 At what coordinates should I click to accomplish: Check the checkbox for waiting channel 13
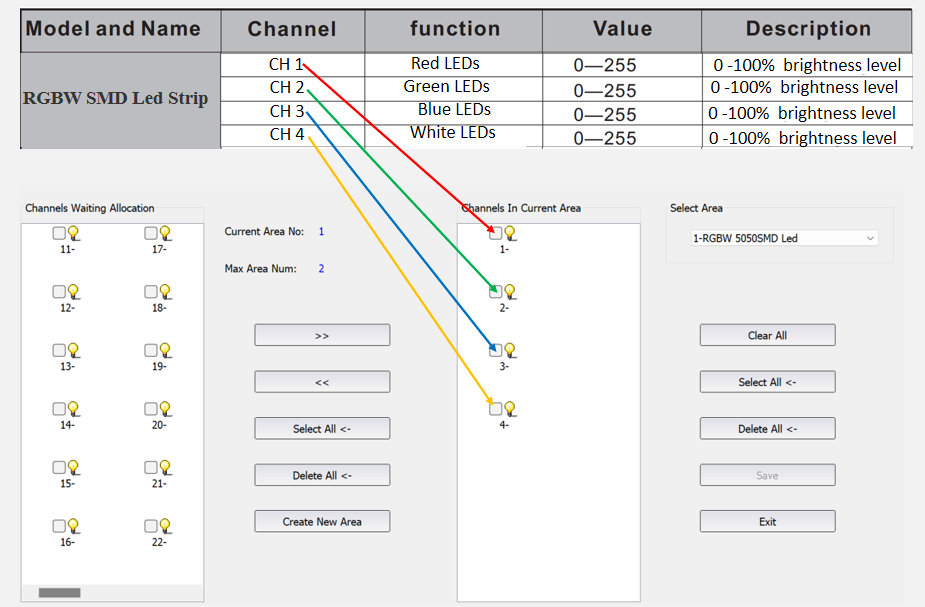pyautogui.click(x=59, y=350)
